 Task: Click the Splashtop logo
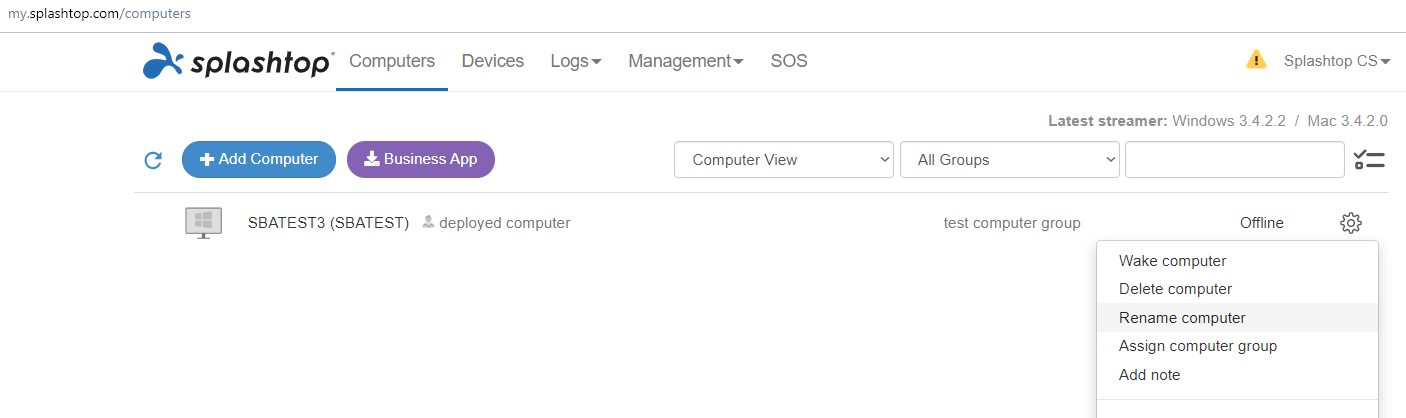pyautogui.click(x=238, y=61)
